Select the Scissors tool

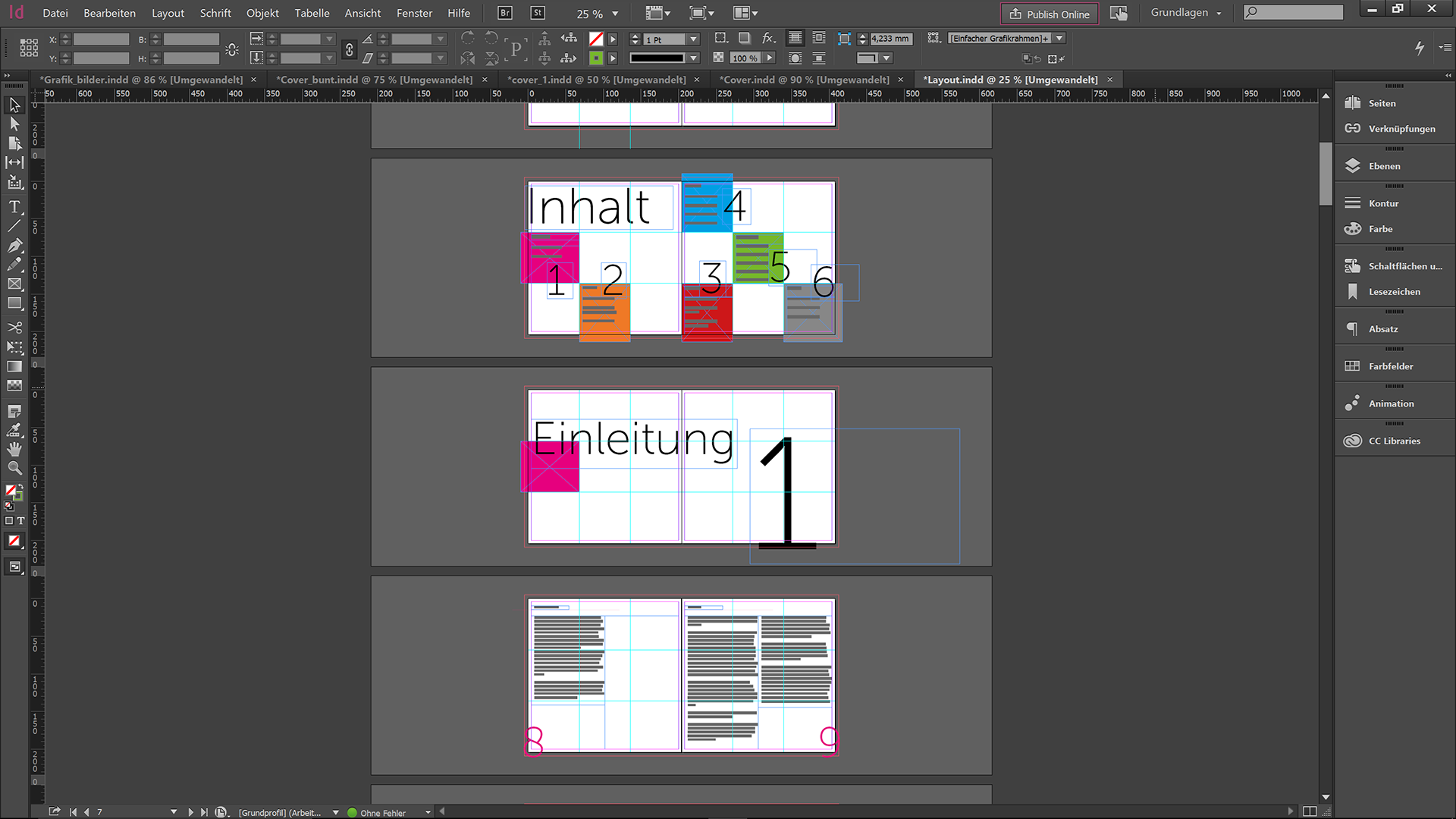[x=14, y=328]
